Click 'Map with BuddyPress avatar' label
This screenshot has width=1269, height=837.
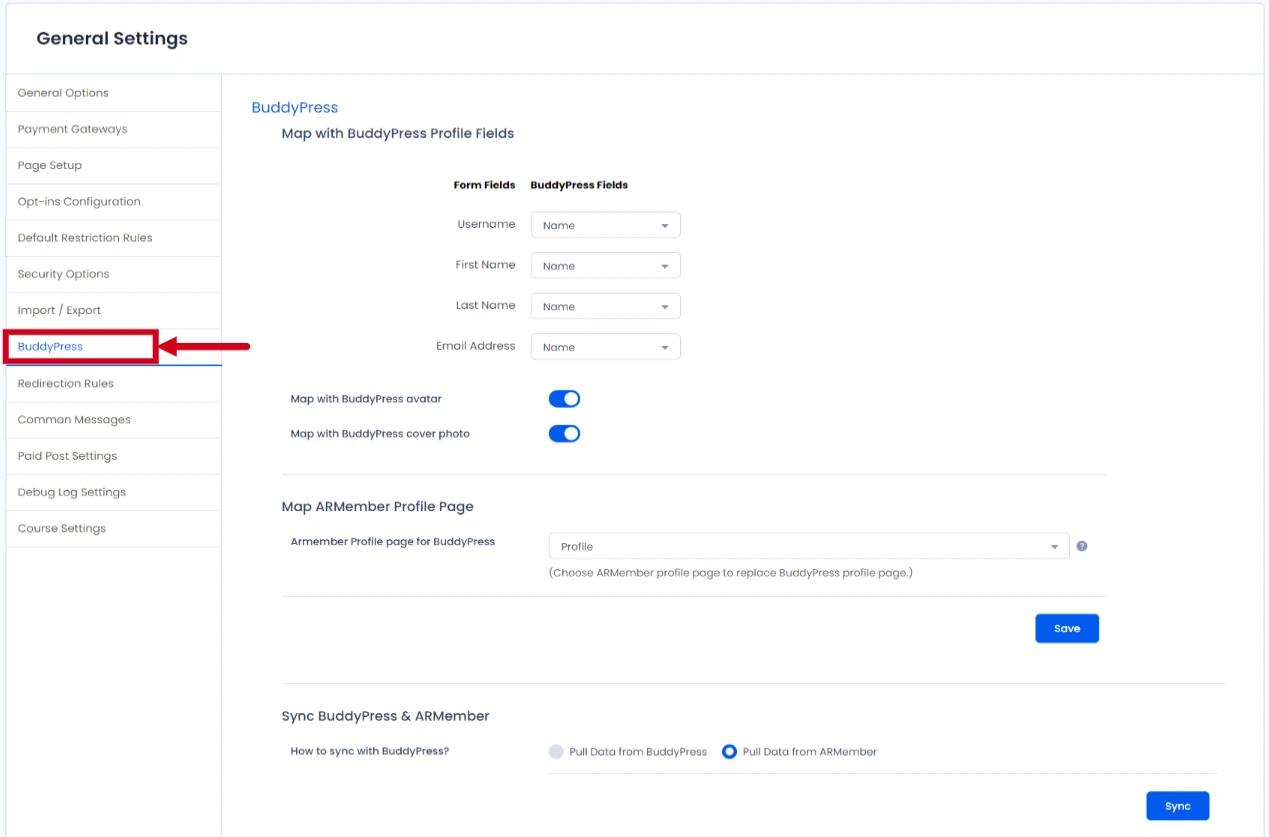click(366, 399)
